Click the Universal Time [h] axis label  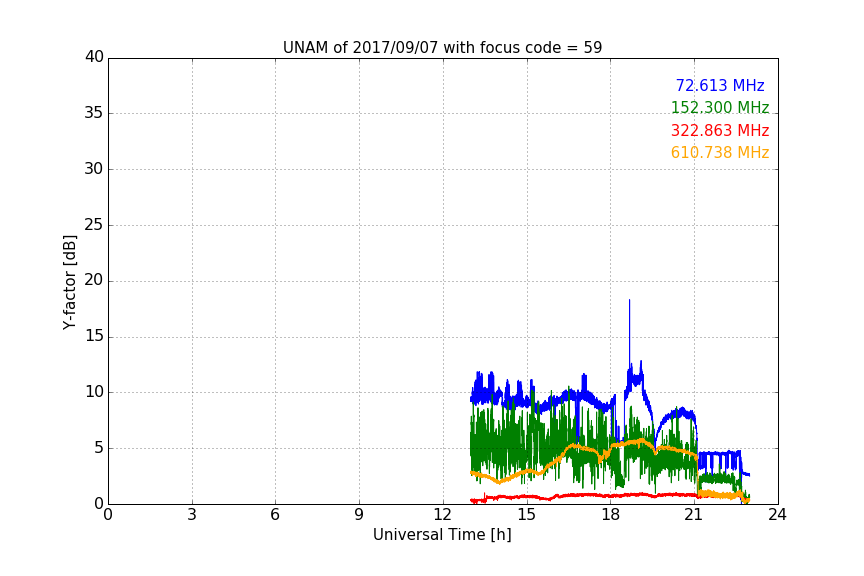tap(442, 535)
